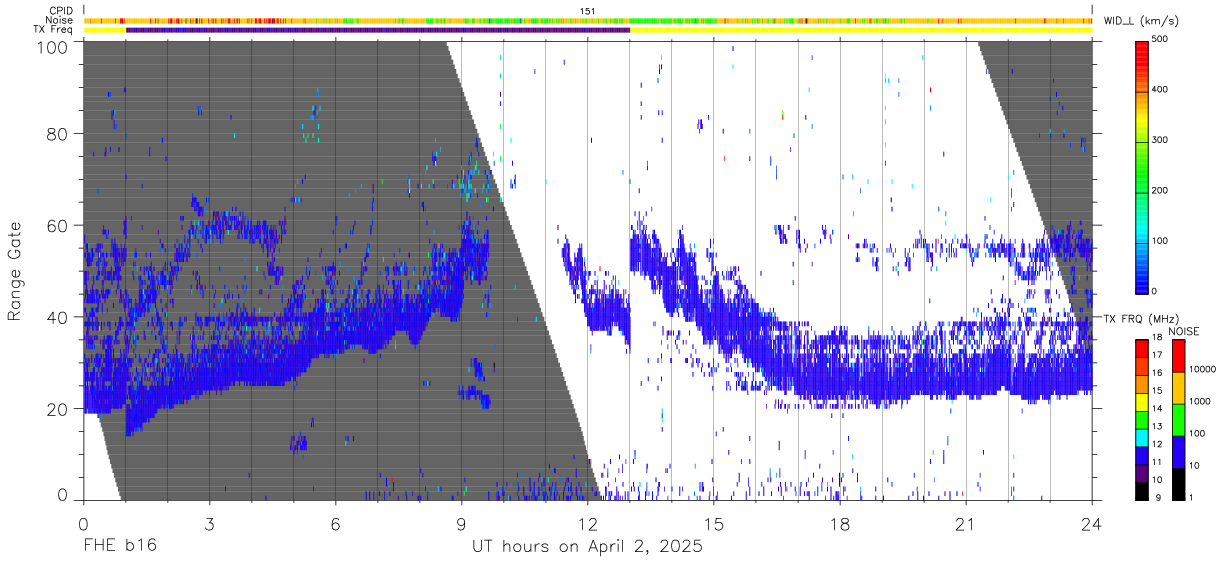Screen dimensions: 1228x567
Task: Click the 12 tick on the UT hours axis
Action: tap(587, 523)
